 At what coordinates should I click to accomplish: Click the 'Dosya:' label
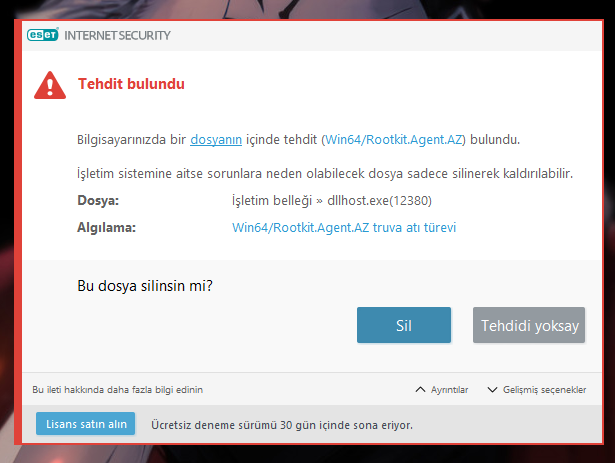tap(98, 201)
